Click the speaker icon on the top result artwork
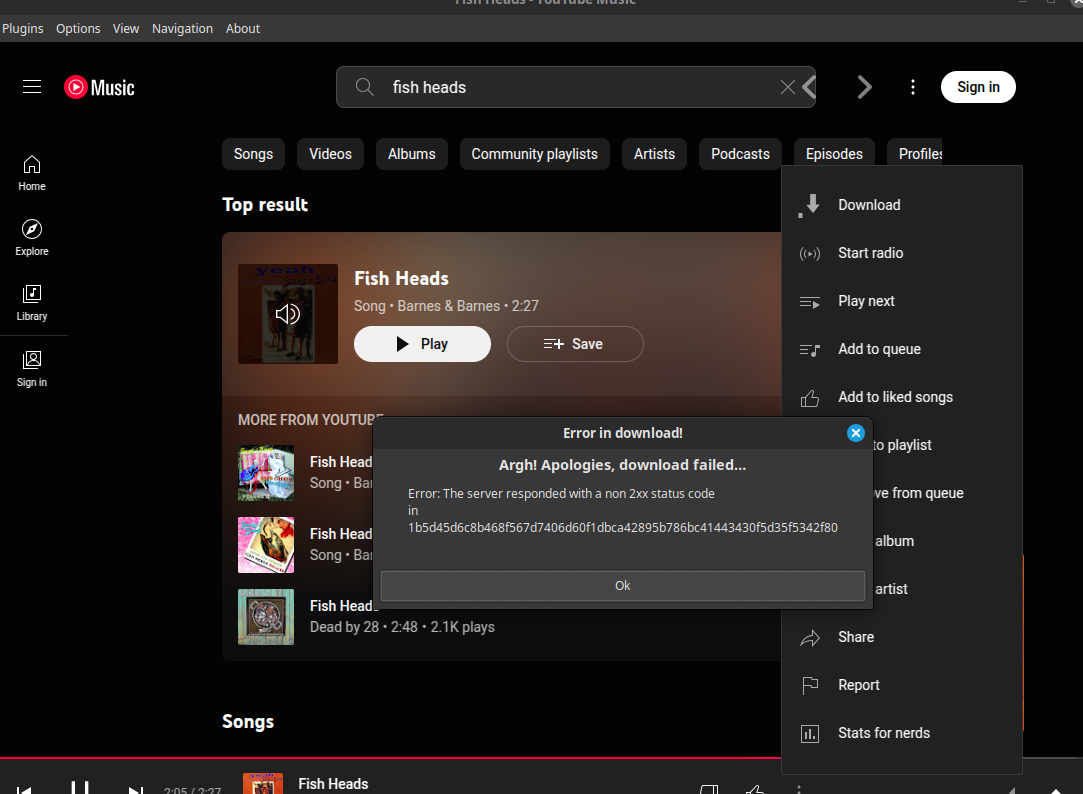Viewport: 1083px width, 794px height. coord(288,314)
